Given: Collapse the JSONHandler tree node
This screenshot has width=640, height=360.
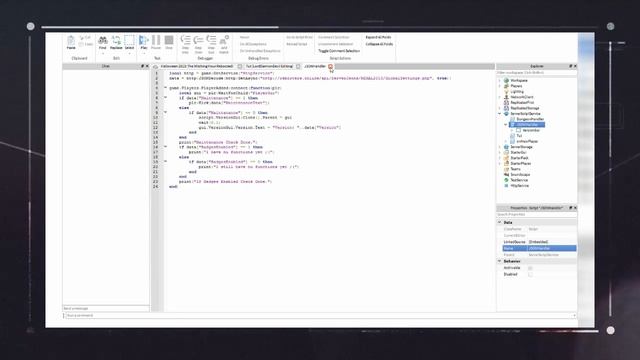Looking at the screenshot, I should 506,124.
